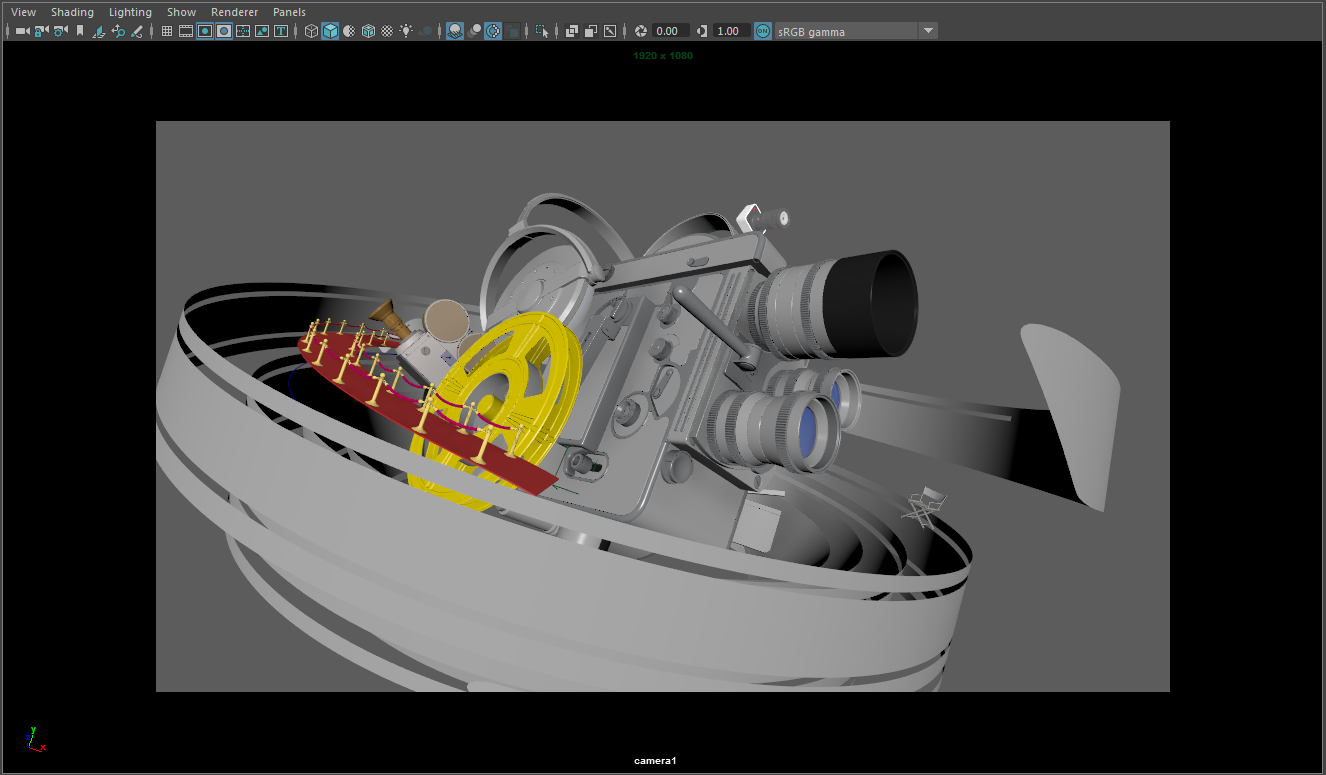Enable Wireframe on Shaded icon
Viewport: 1326px width, 775px height.
click(x=368, y=31)
